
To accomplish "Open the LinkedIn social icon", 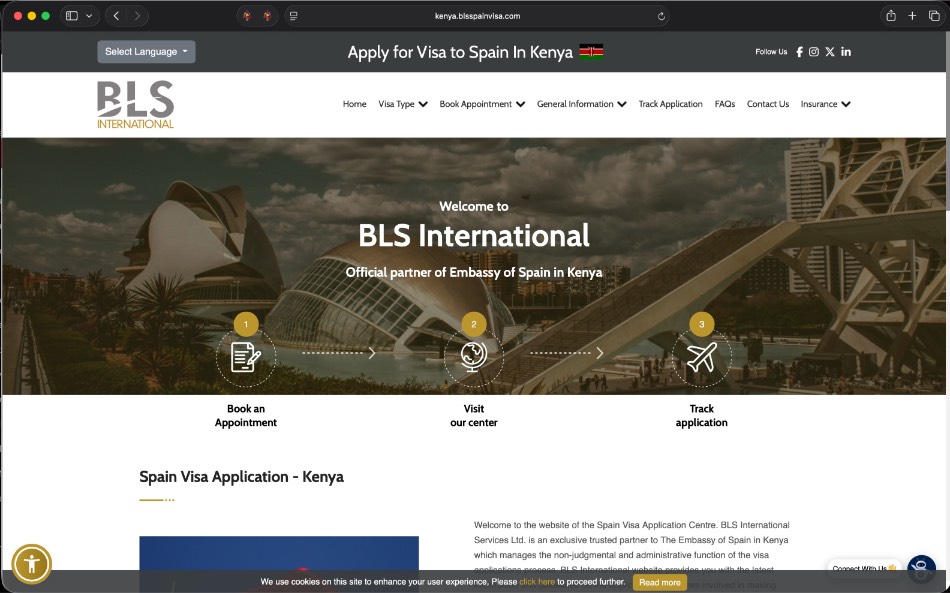I will pyautogui.click(x=846, y=52).
